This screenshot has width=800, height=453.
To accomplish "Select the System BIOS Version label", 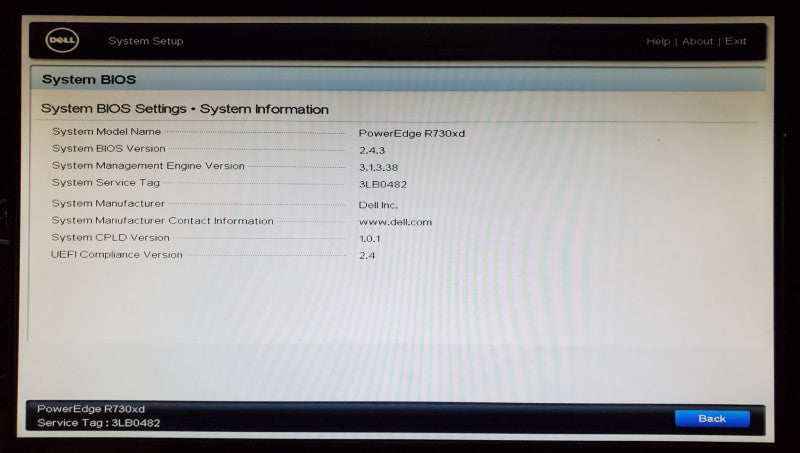I will click(x=109, y=148).
